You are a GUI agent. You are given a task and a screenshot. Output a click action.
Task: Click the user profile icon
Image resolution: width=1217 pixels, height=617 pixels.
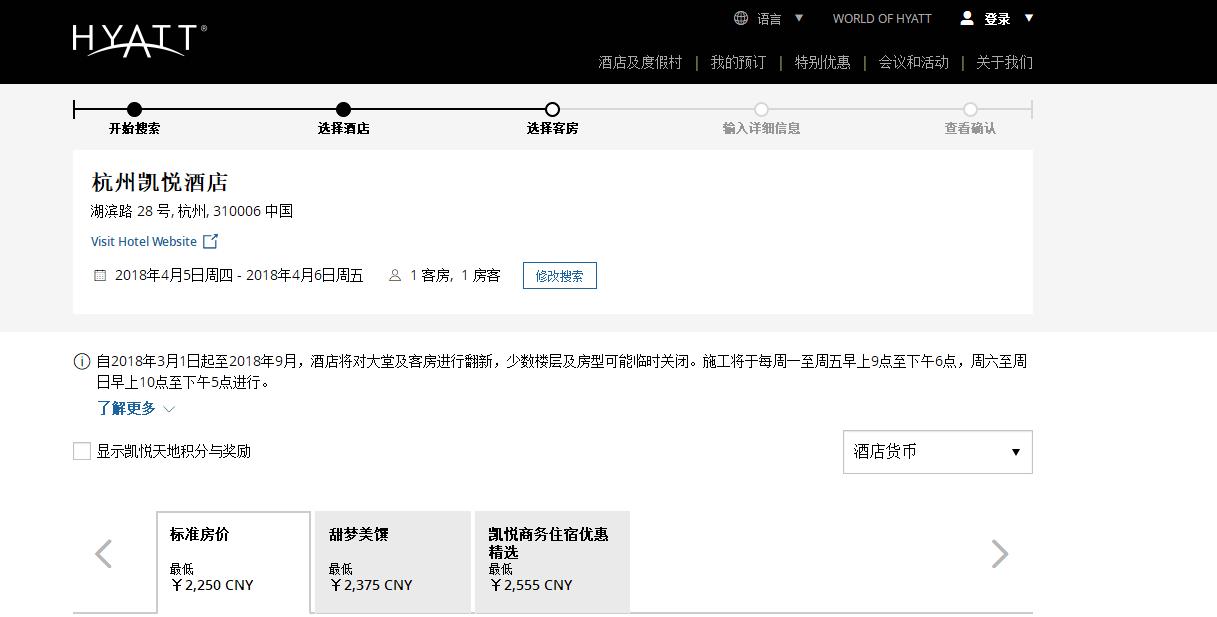pyautogui.click(x=967, y=18)
